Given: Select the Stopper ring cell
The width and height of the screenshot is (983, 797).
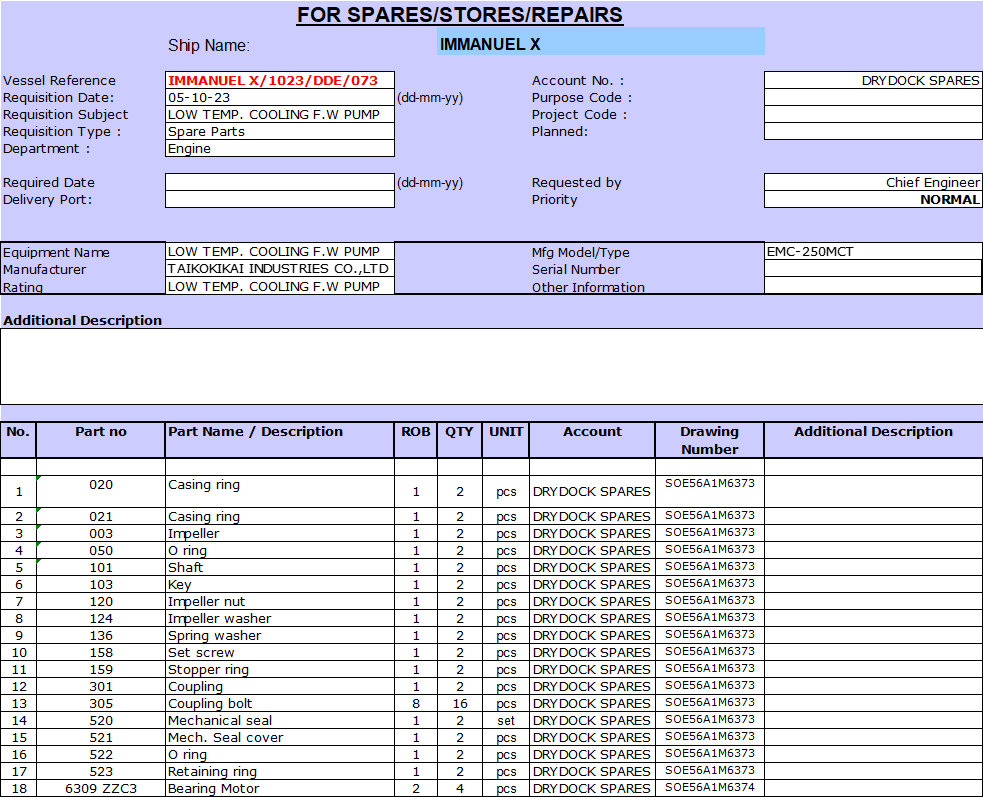Looking at the screenshot, I should click(280, 669).
